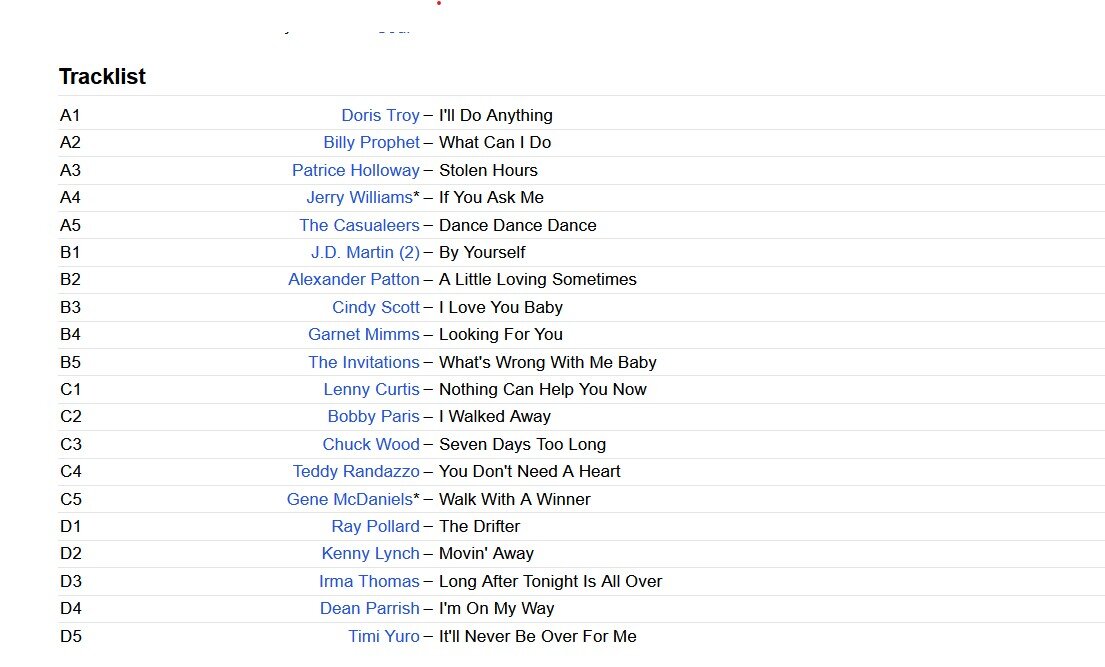1105x667 pixels.
Task: Click the Alexander Patton link
Action: point(354,279)
